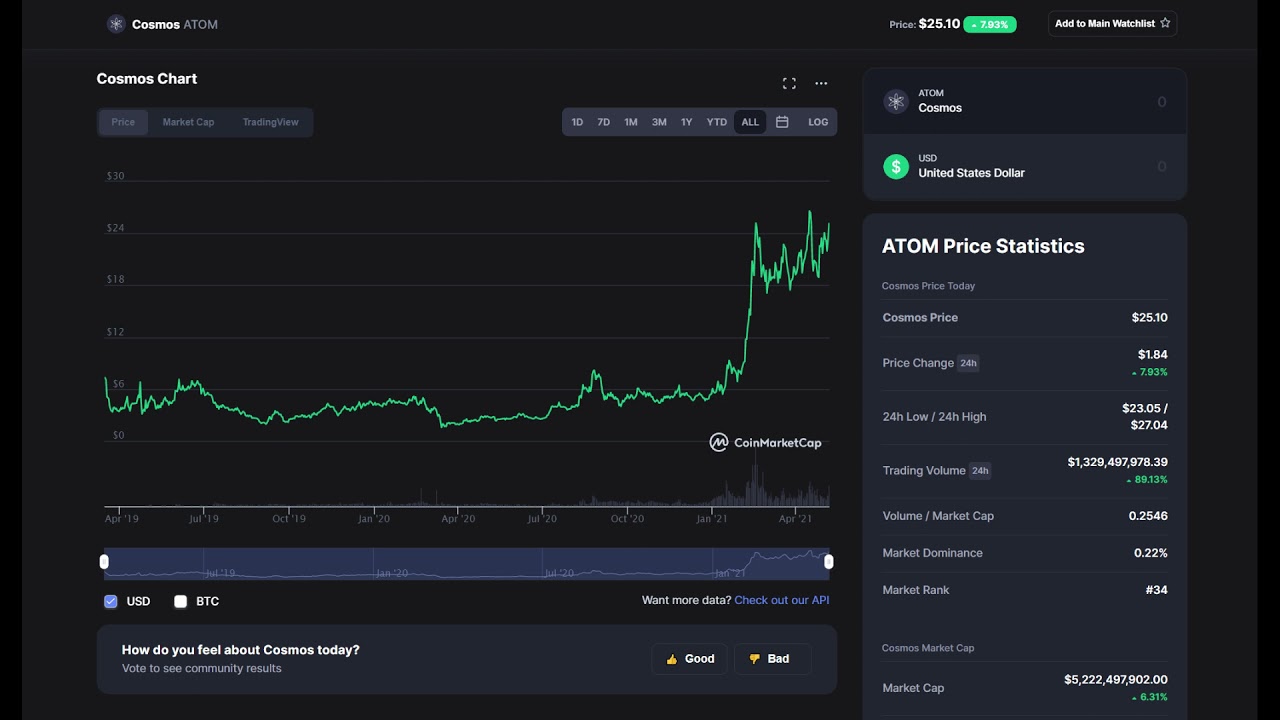Image resolution: width=1280 pixels, height=720 pixels.
Task: Switch to the Price chart tab
Action: click(123, 122)
